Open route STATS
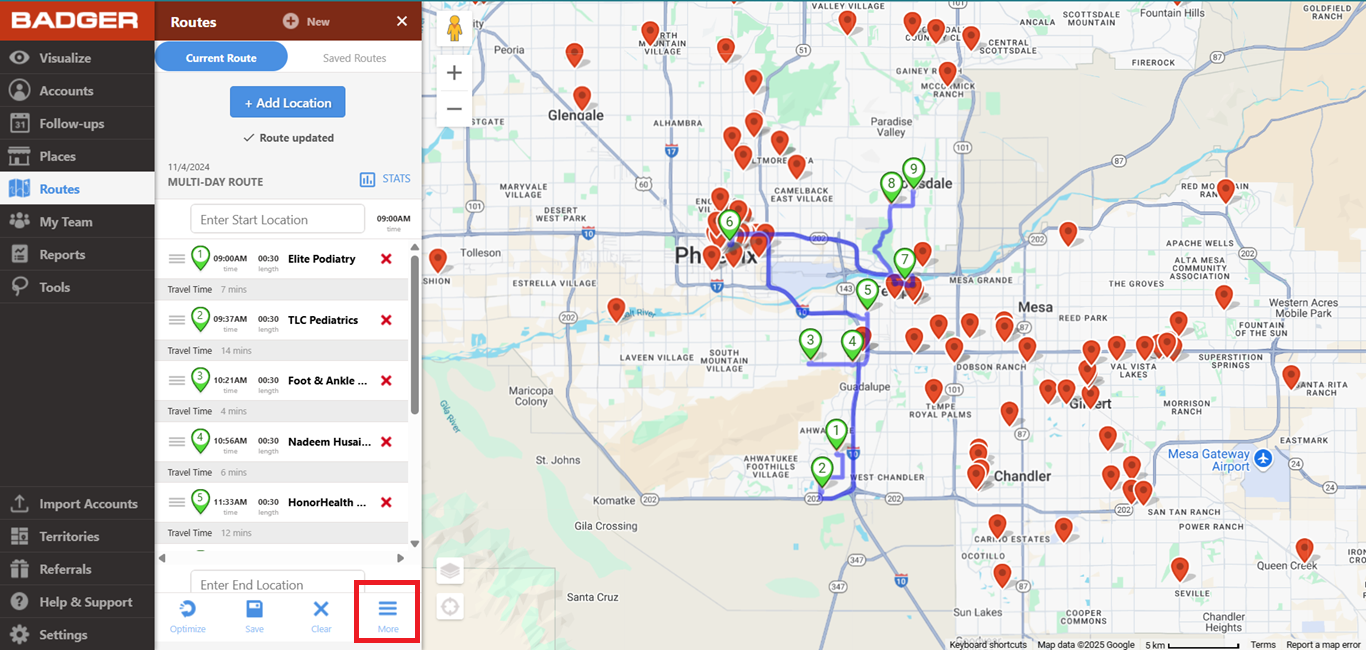Viewport: 1366px width, 650px height. [386, 179]
